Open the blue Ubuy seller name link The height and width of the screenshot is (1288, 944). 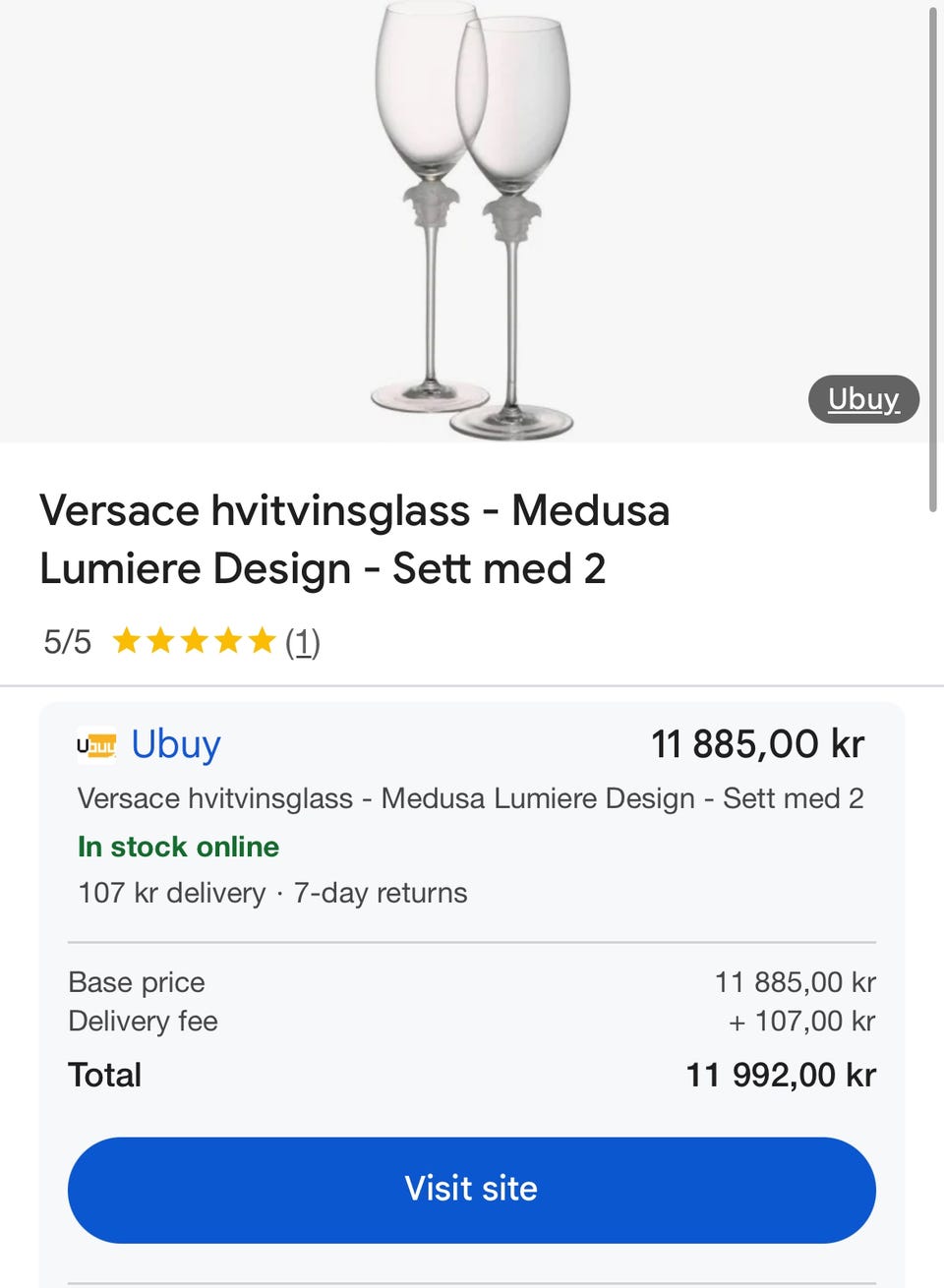point(176,744)
